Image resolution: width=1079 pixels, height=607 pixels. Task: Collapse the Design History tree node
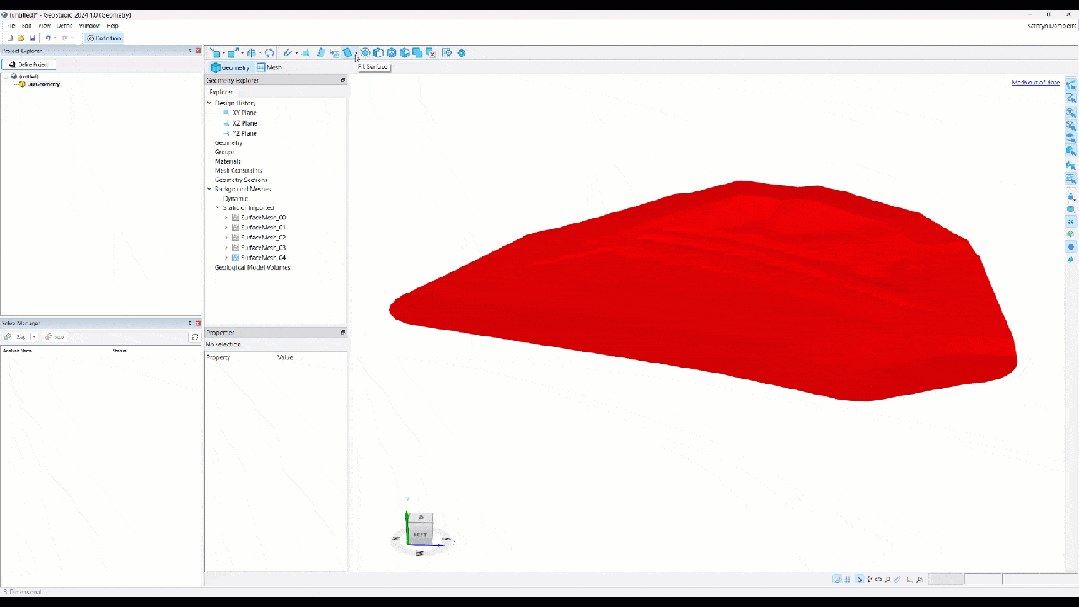pos(210,103)
